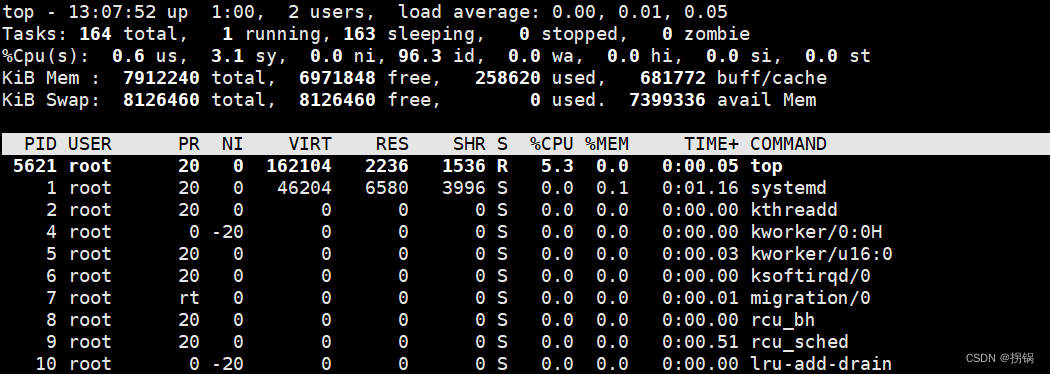Select the ksoftirqd/0 process name
Image resolution: width=1050 pixels, height=374 pixels.
(x=810, y=276)
